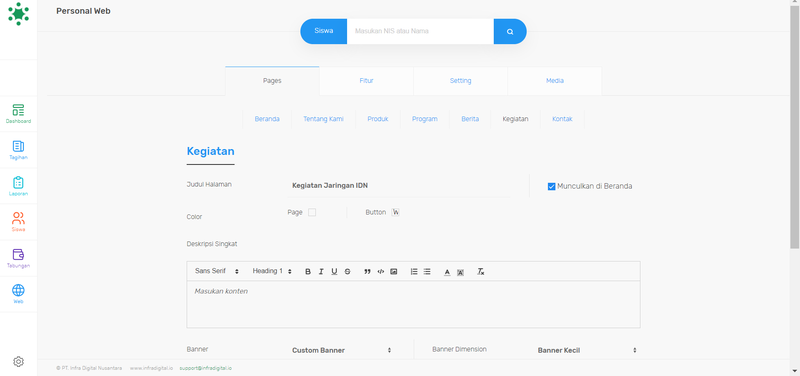Open the Kontak sub-page
800x376 pixels.
coord(562,119)
